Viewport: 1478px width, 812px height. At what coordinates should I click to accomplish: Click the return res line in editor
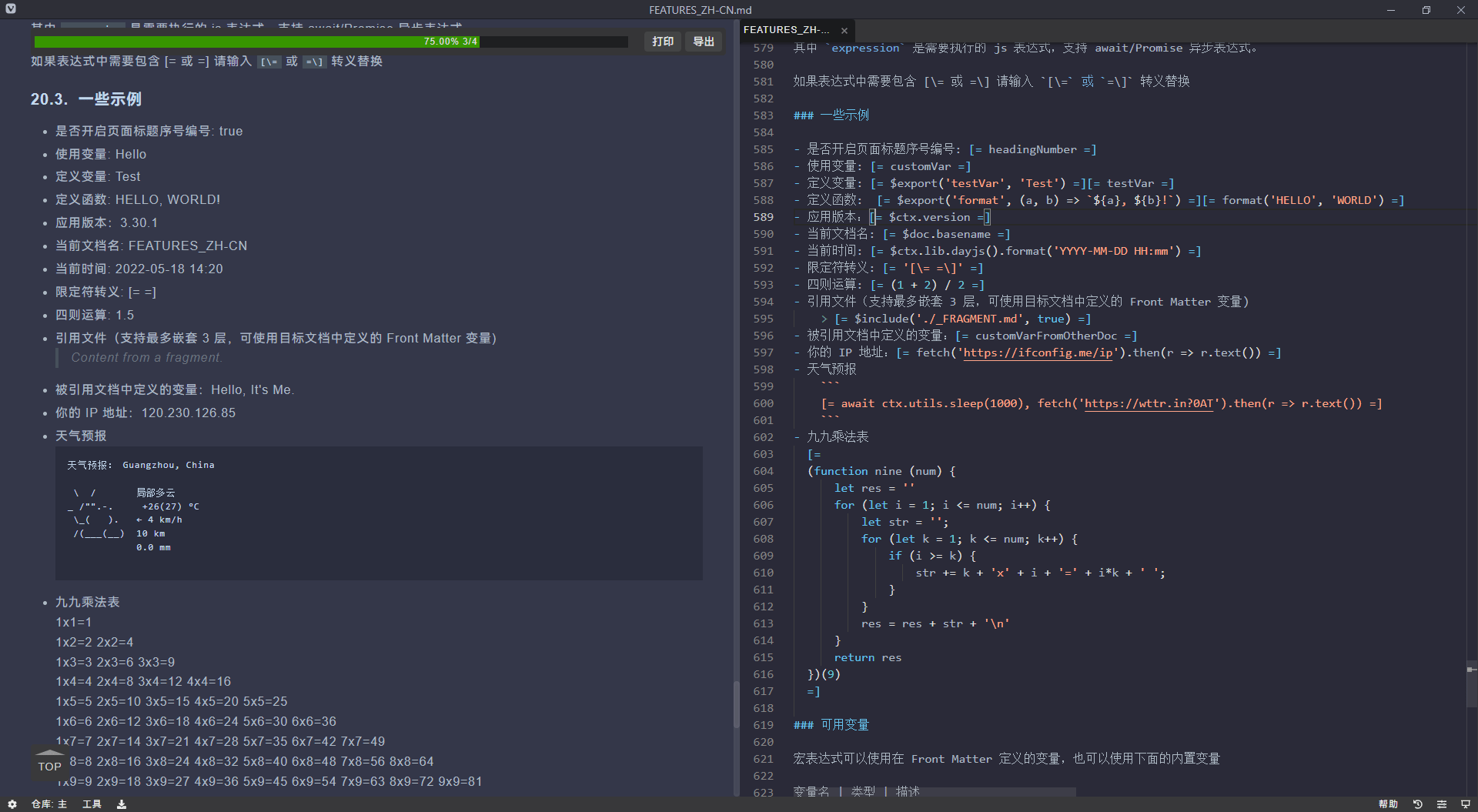click(868, 657)
